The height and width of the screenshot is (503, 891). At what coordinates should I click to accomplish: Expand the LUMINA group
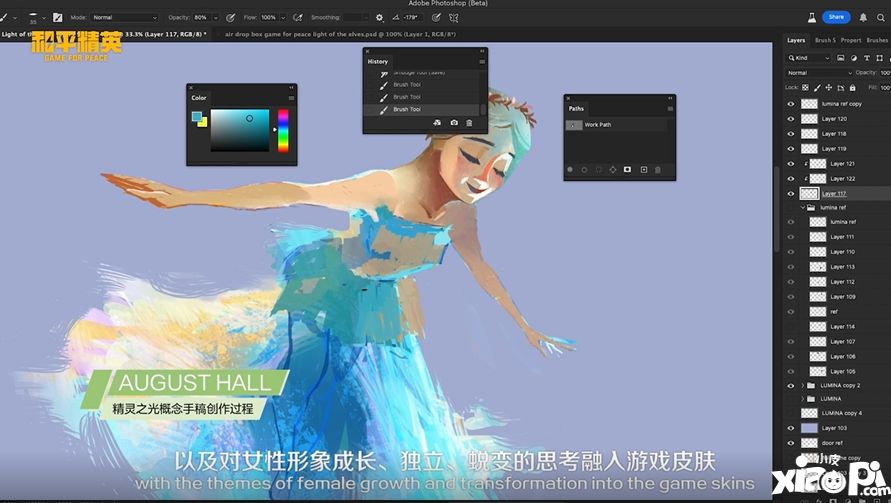803,399
